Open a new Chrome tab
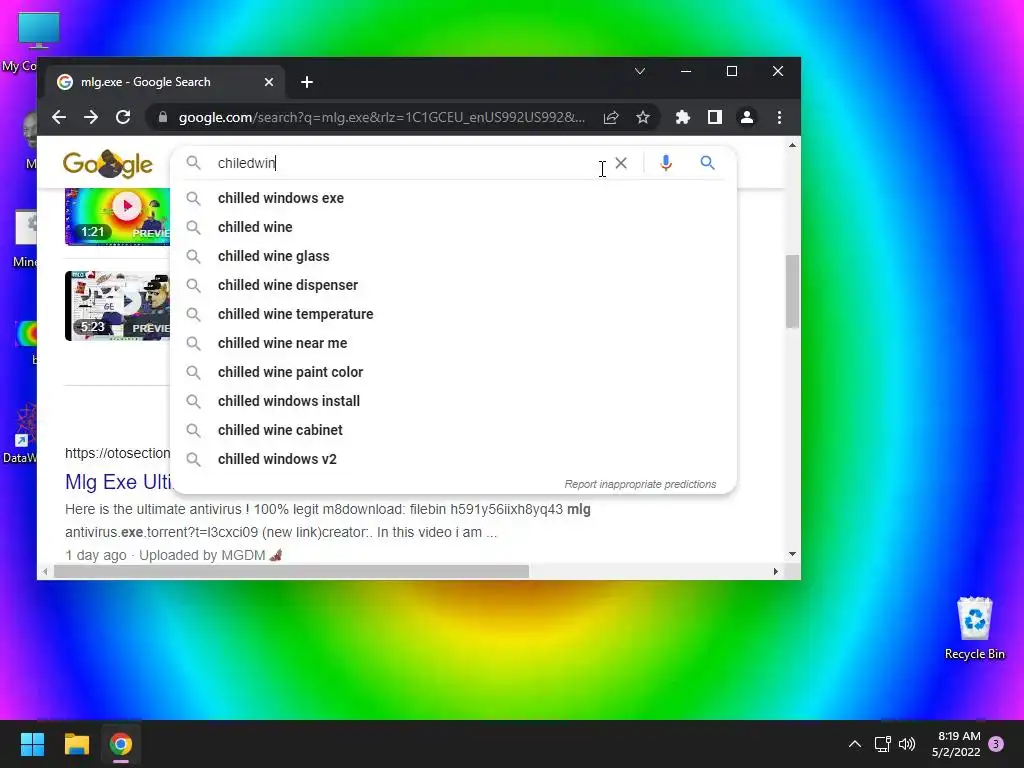Viewport: 1024px width, 768px height. (x=307, y=82)
